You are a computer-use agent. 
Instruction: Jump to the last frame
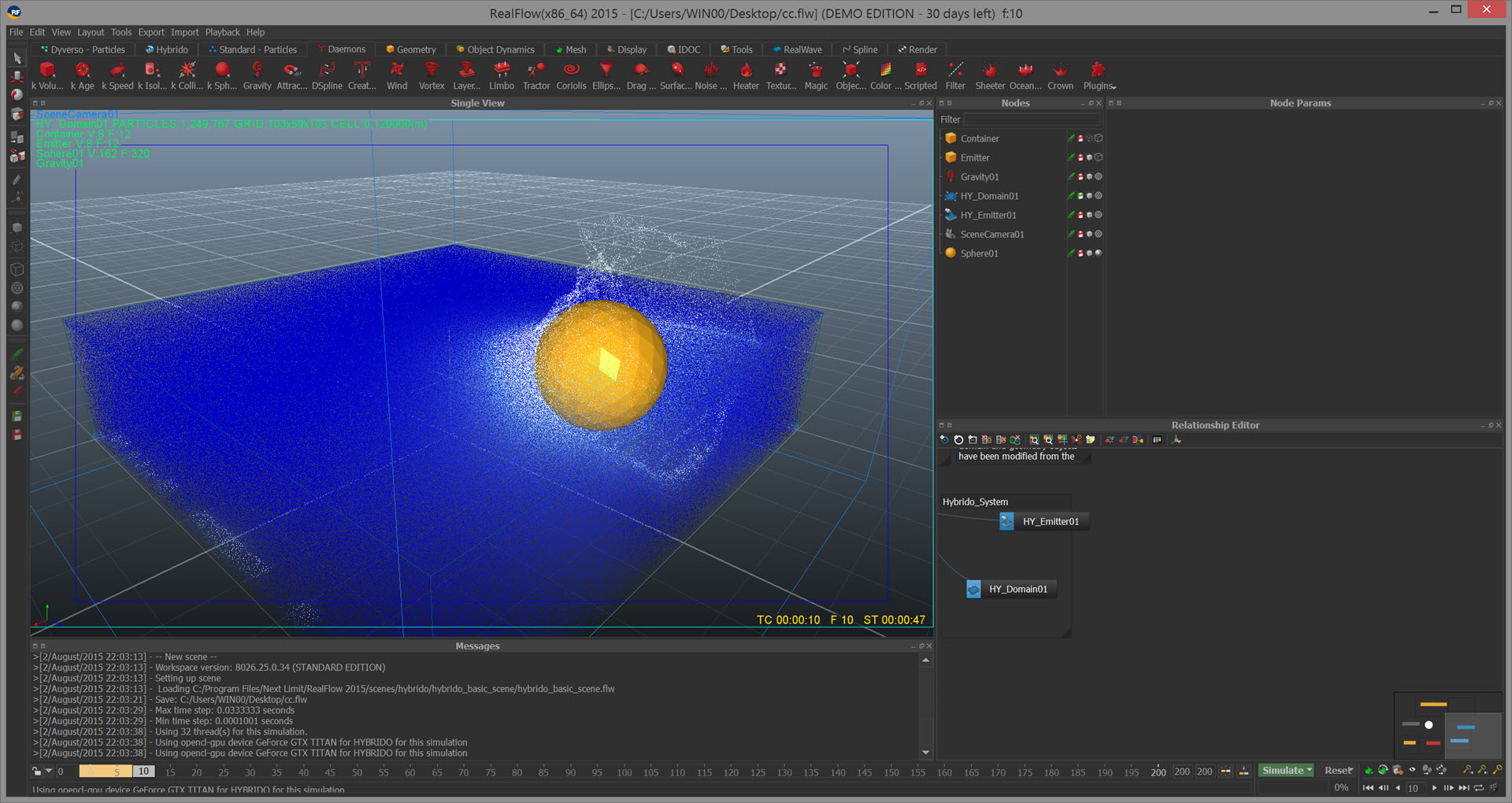point(1464,787)
